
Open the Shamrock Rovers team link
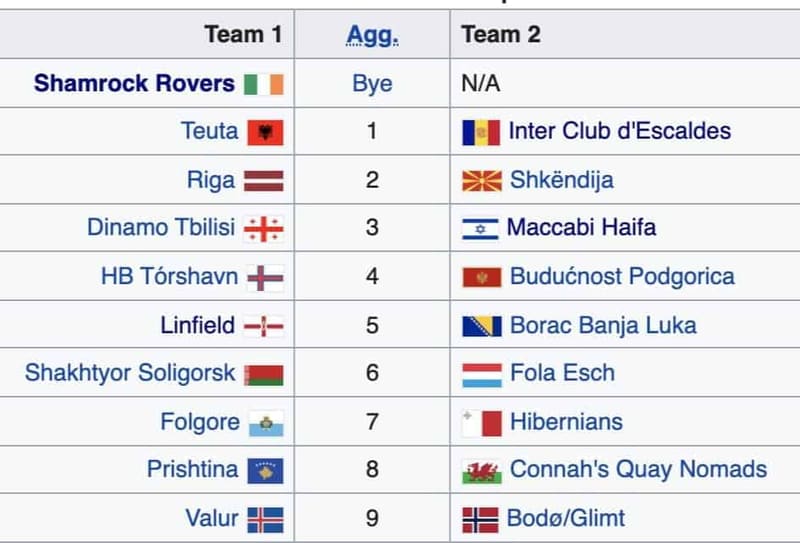134,83
